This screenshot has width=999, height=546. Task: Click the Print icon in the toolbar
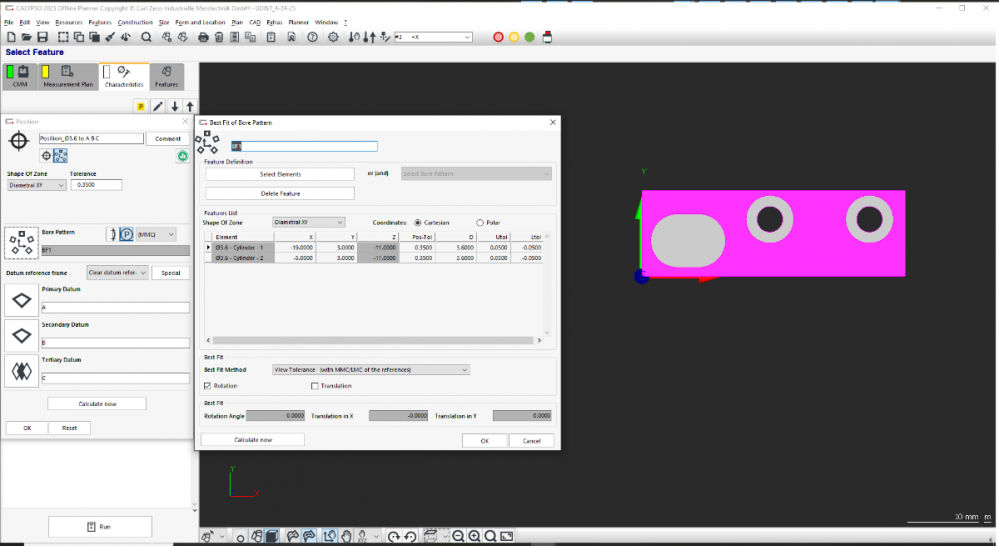tap(203, 37)
